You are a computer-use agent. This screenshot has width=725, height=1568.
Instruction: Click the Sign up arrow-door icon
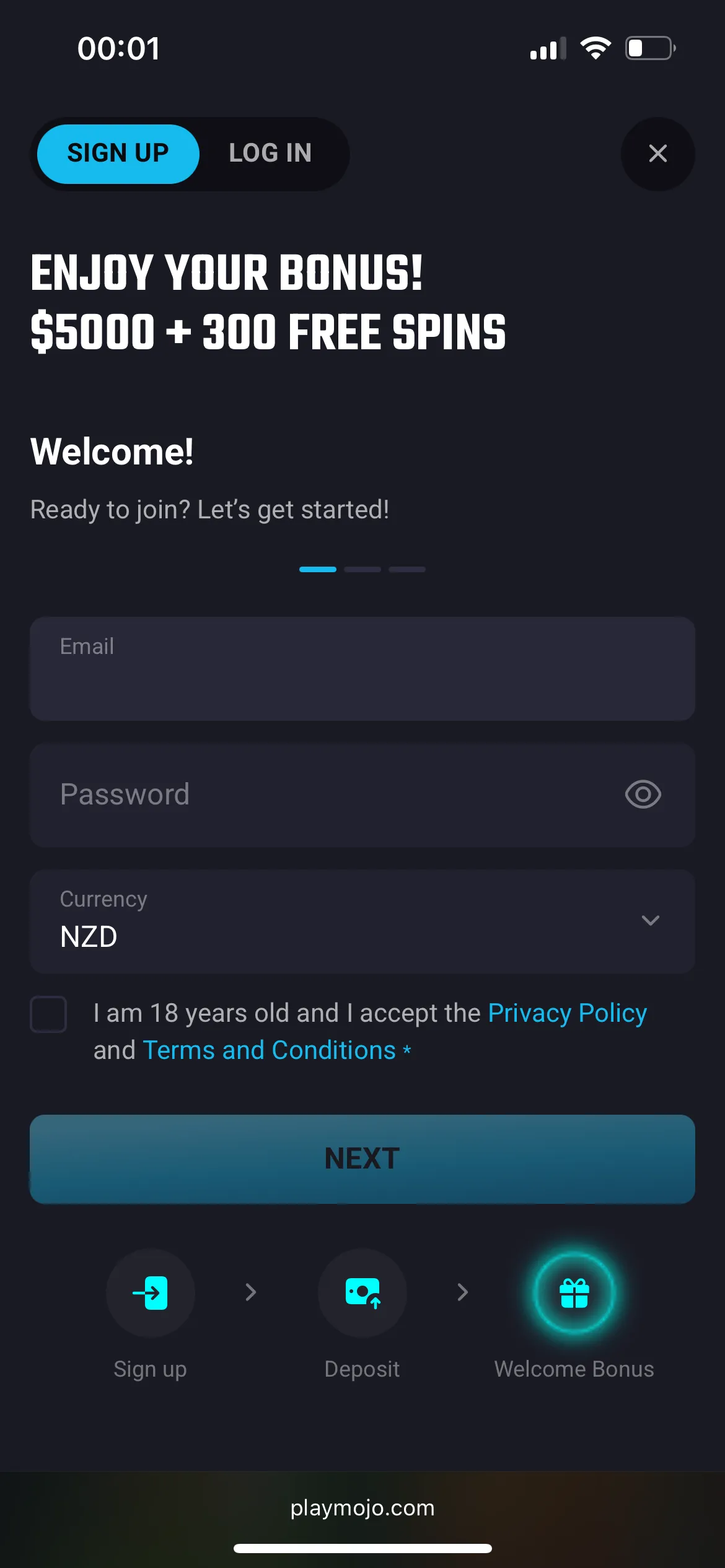(151, 1292)
